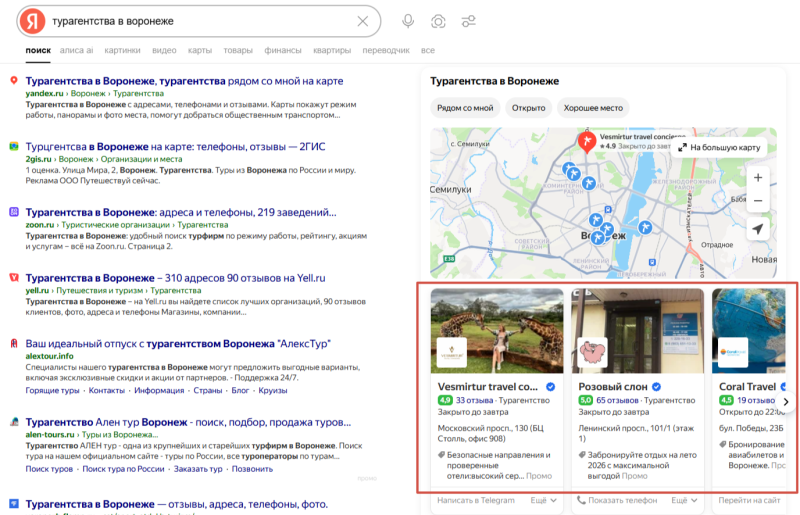This screenshot has height=515, width=800.
Task: Open the Yell.ru 310 адресов result
Action: [175, 278]
